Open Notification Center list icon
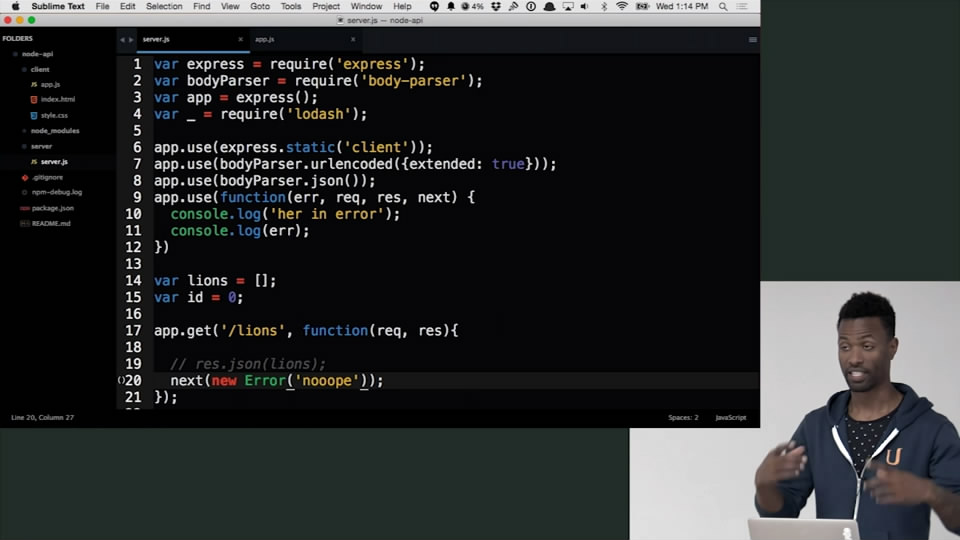This screenshot has height=540, width=960. [742, 6]
